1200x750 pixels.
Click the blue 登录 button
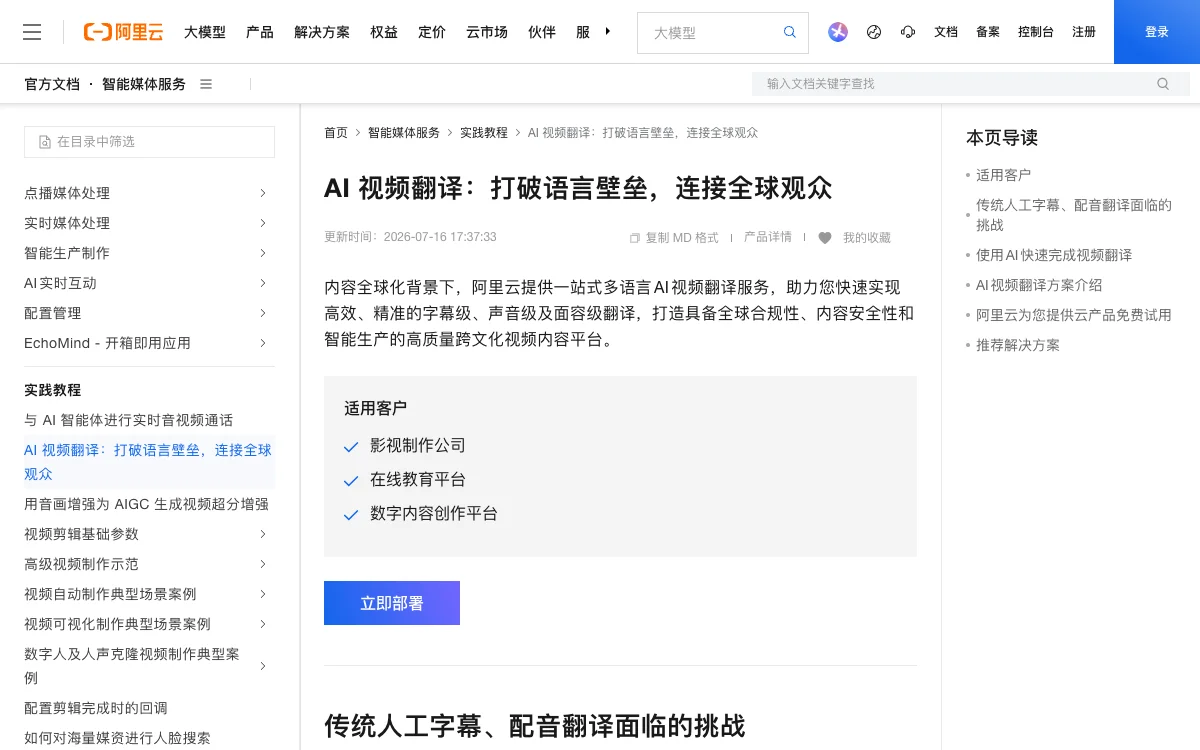coord(1157,32)
